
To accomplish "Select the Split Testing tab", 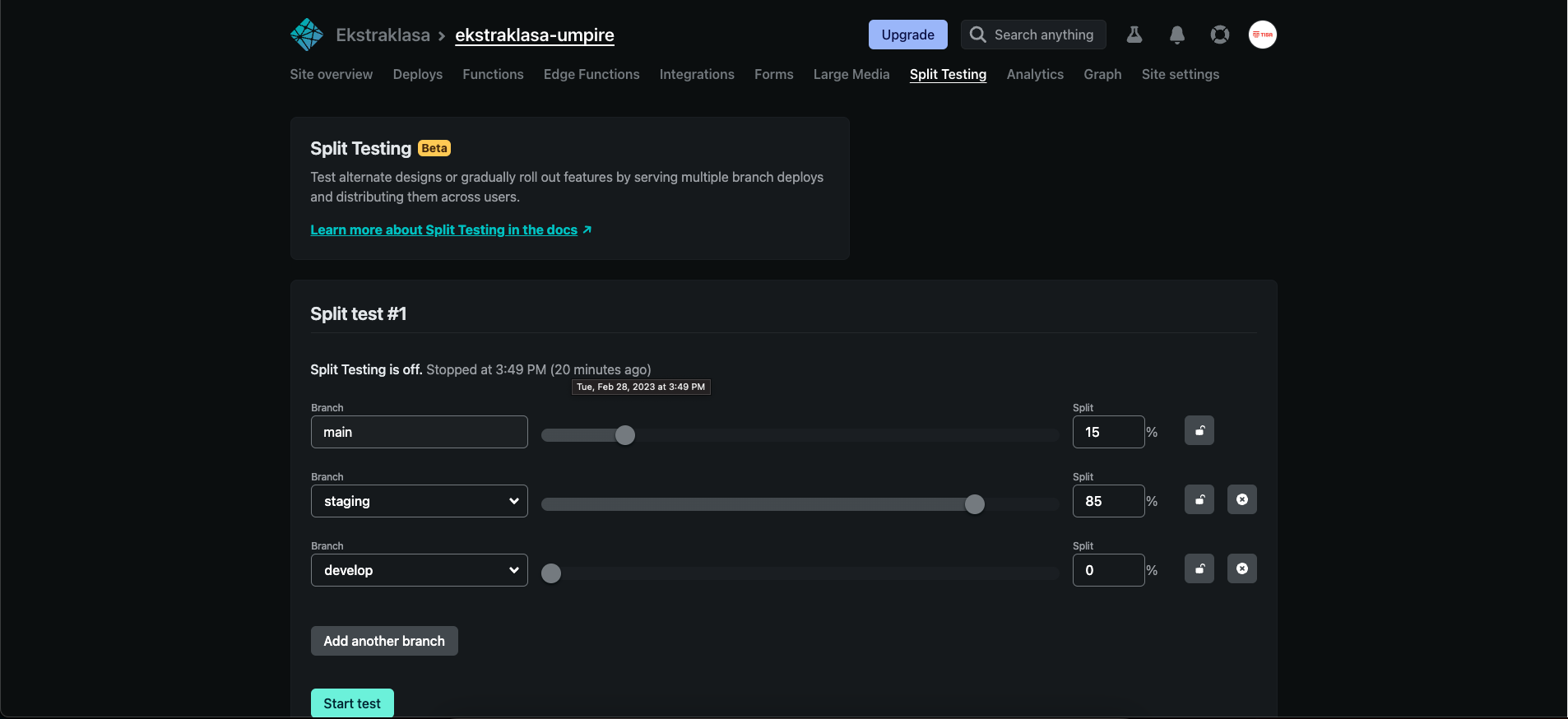I will (948, 74).
